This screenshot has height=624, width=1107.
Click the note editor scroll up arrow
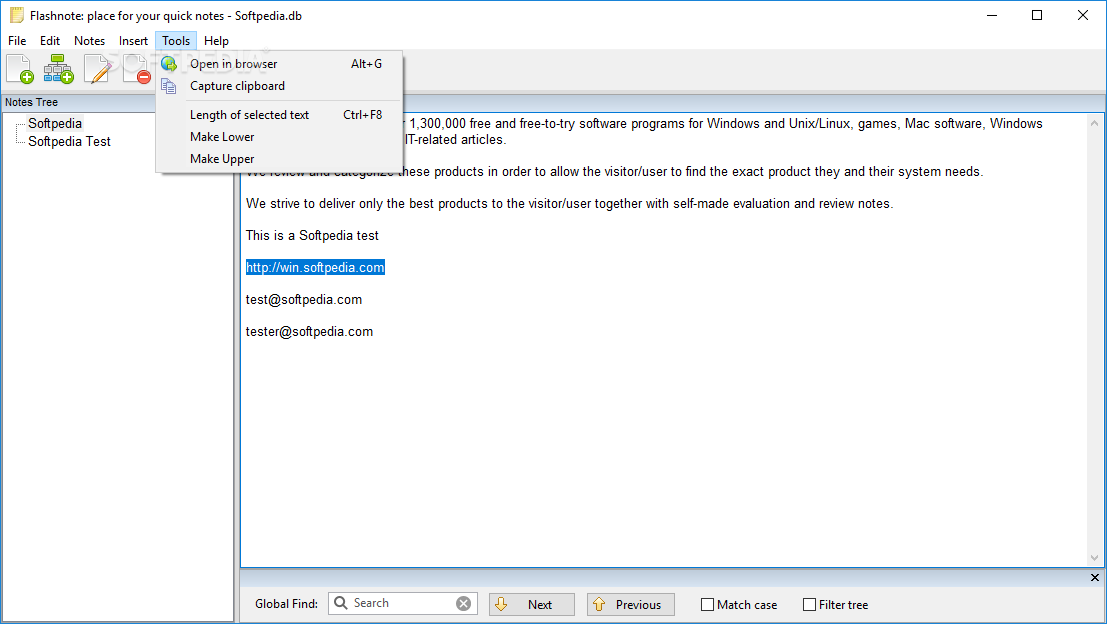point(1094,124)
